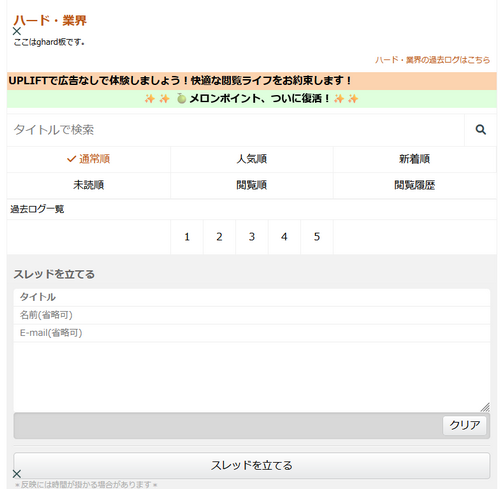Open 過去ログ一覧 link
This screenshot has width=500, height=489.
(37, 209)
